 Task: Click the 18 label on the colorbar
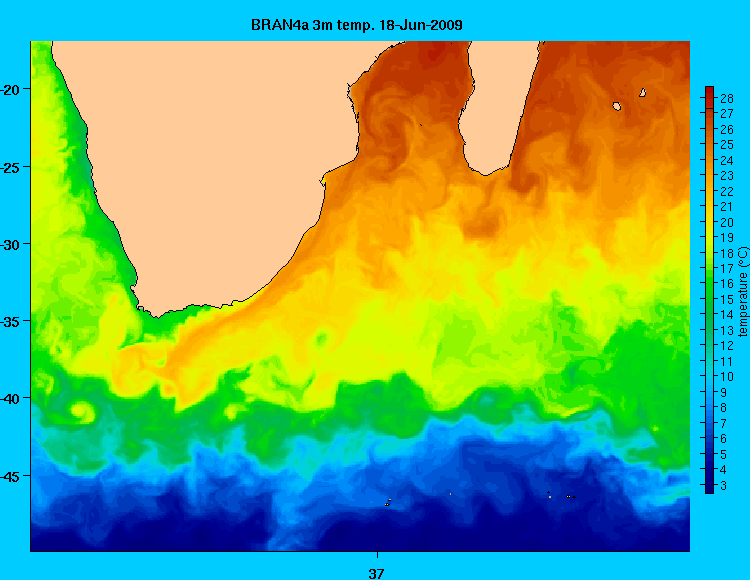click(x=727, y=253)
